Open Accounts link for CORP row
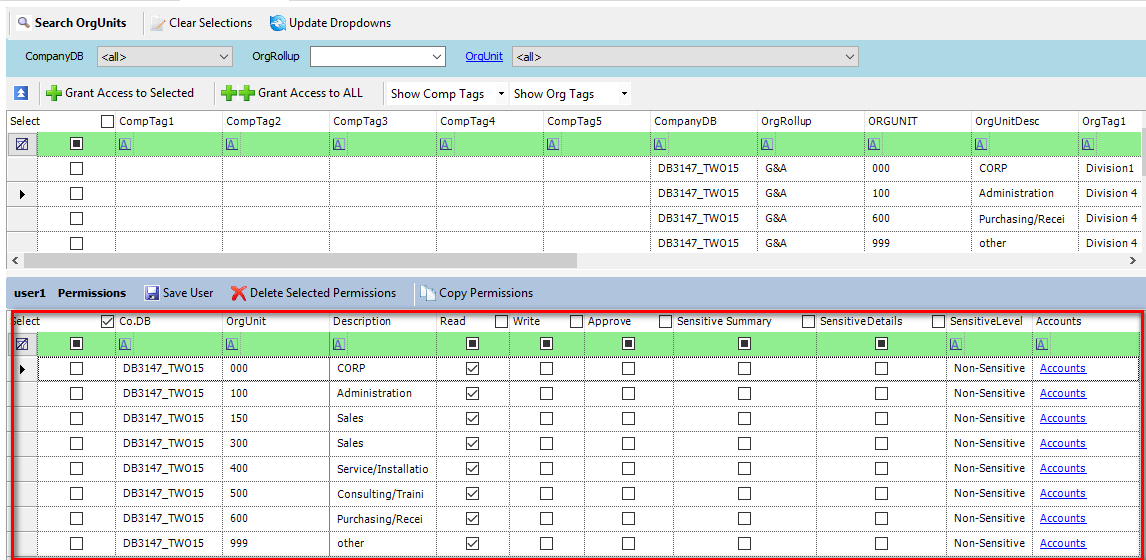This screenshot has width=1146, height=560. [1063, 368]
